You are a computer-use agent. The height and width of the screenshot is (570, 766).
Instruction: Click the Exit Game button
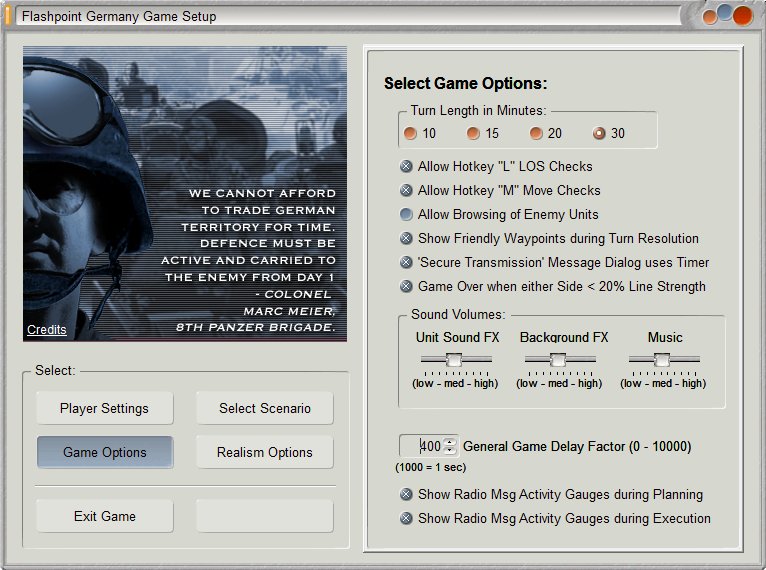click(x=105, y=516)
